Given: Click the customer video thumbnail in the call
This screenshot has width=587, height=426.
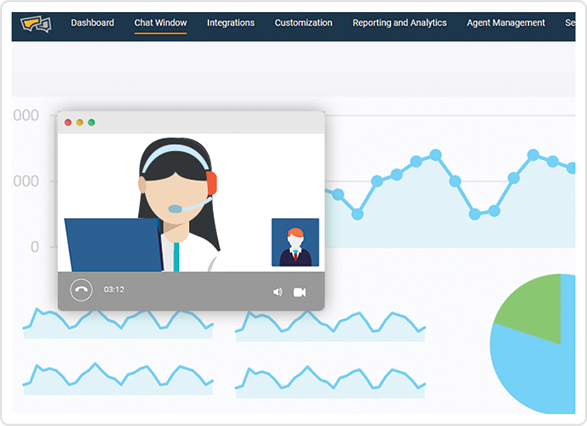Looking at the screenshot, I should (x=295, y=242).
